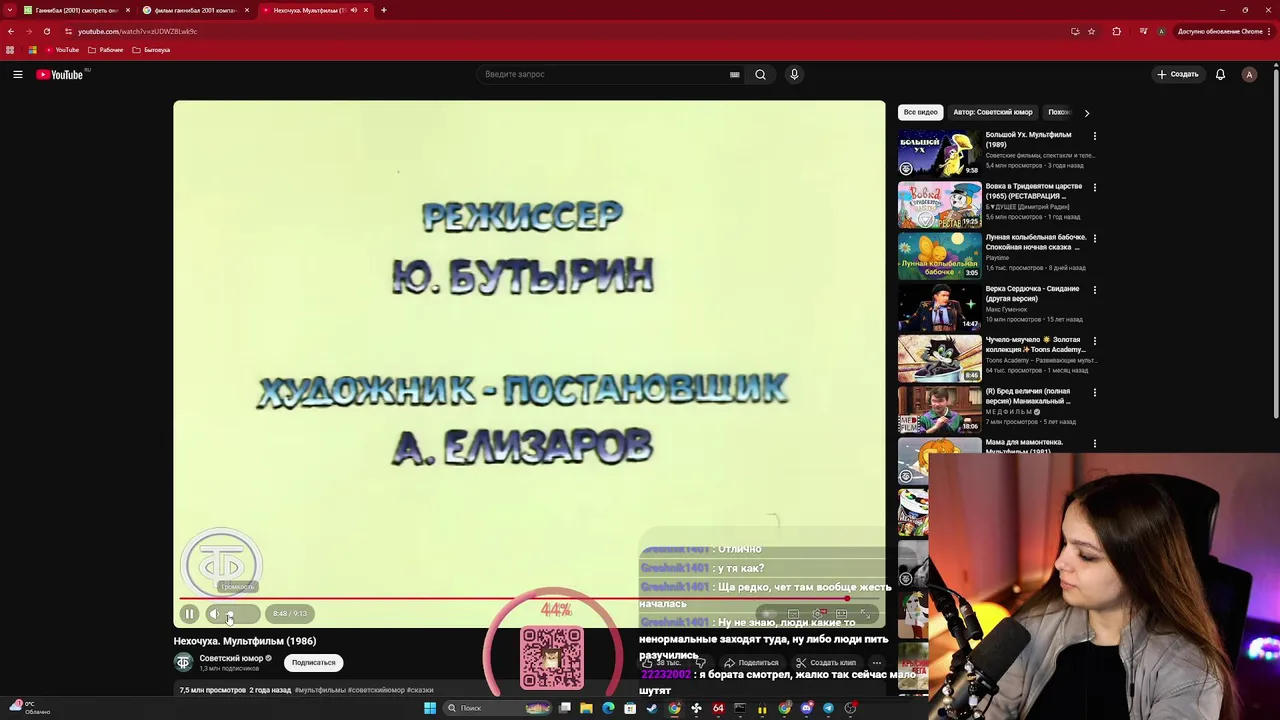
Task: Select the Похожие filter chip
Action: [x=1058, y=112]
